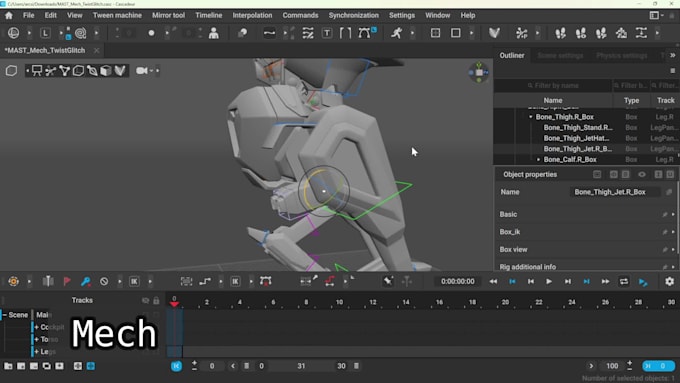Expand Bone_Calf.R_Box tree node
Image resolution: width=680 pixels, height=383 pixels.
(539, 160)
